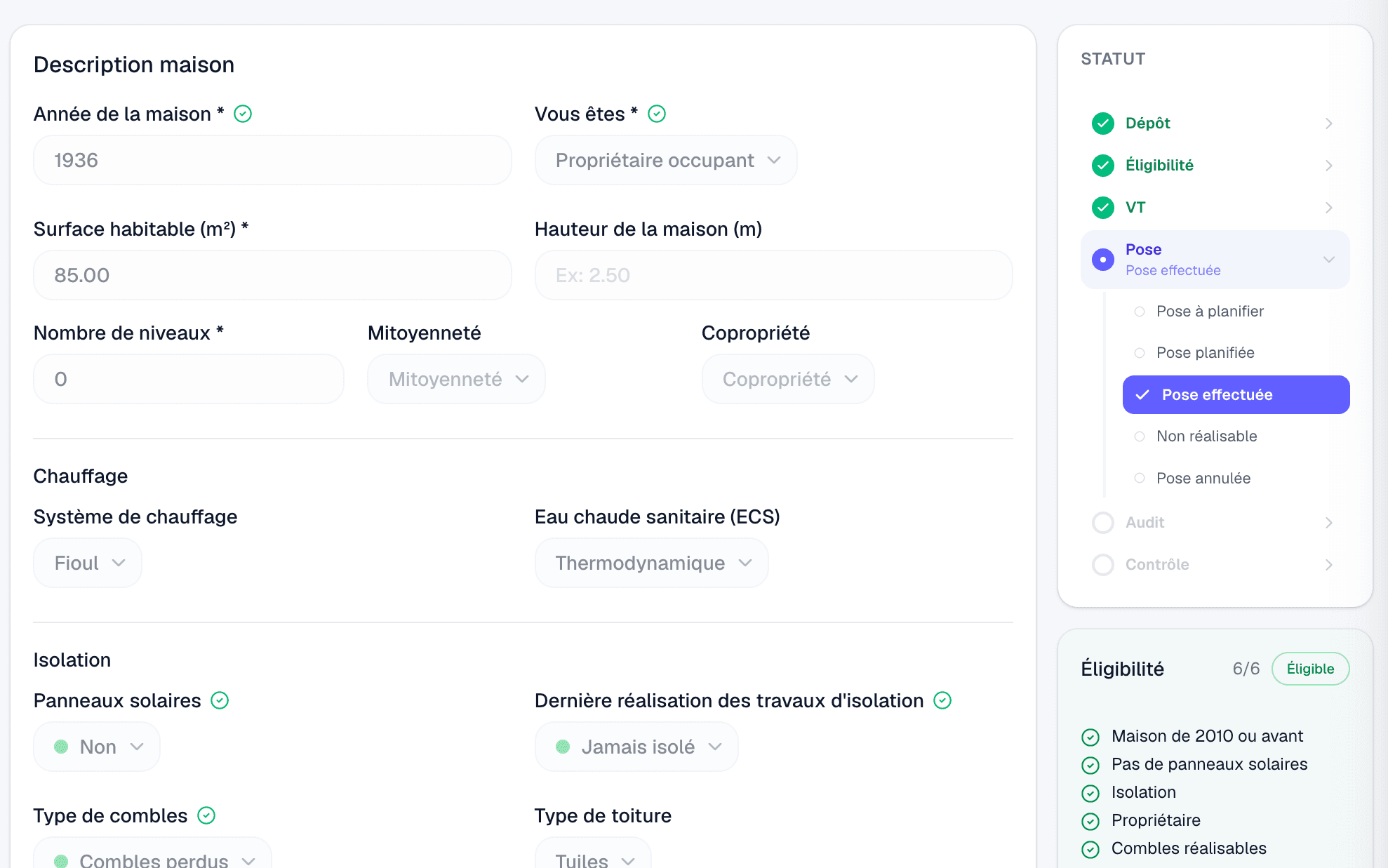Click the green completed circle icon for Dépôt

tap(1103, 123)
